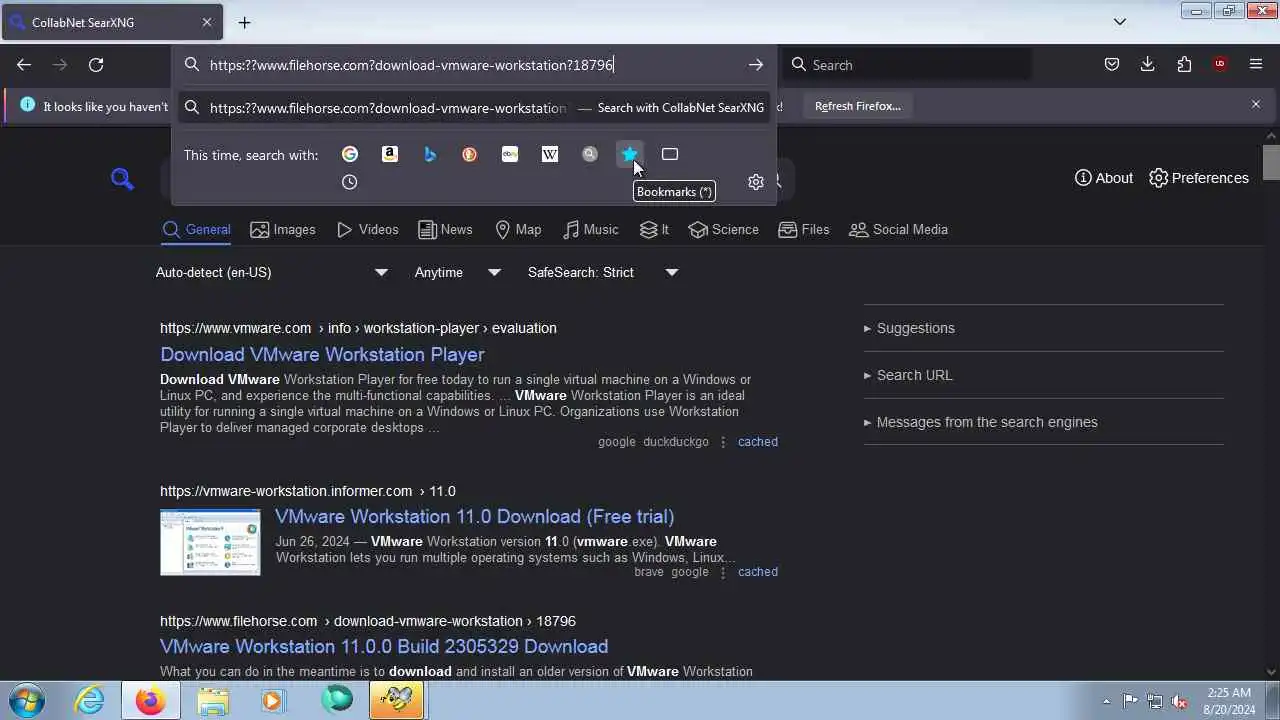Search with Google one-off engine
The width and height of the screenshot is (1280, 720).
(x=350, y=154)
